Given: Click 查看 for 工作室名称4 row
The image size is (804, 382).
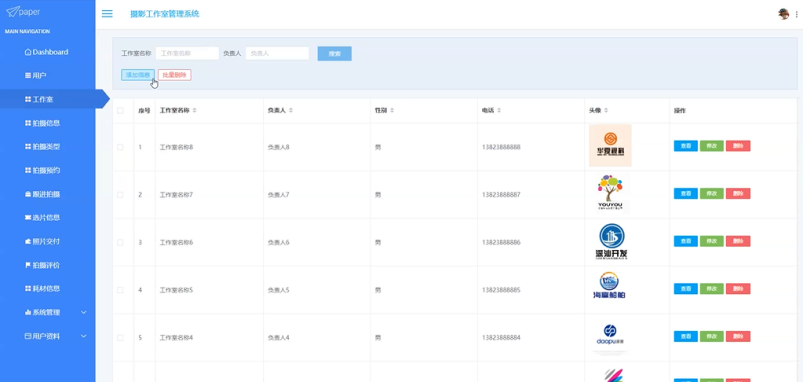Looking at the screenshot, I should point(686,336).
